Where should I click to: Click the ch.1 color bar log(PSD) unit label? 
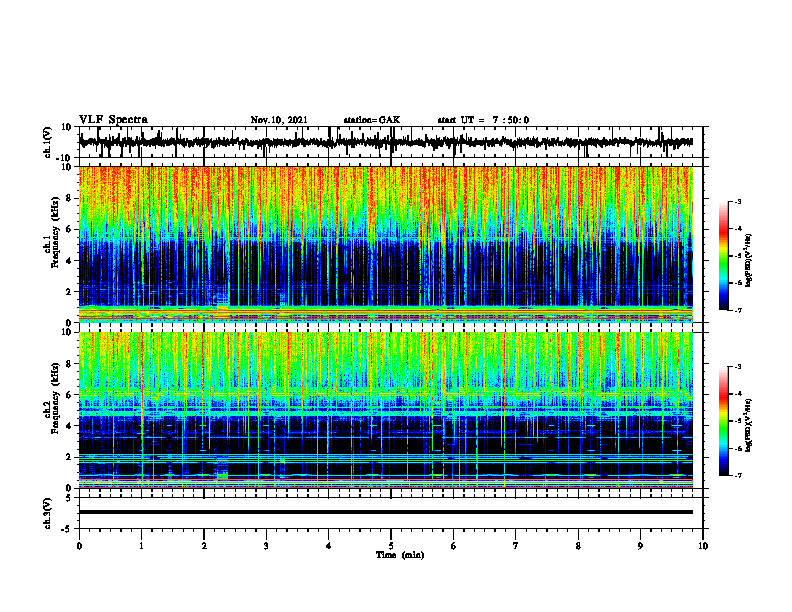[x=749, y=261]
